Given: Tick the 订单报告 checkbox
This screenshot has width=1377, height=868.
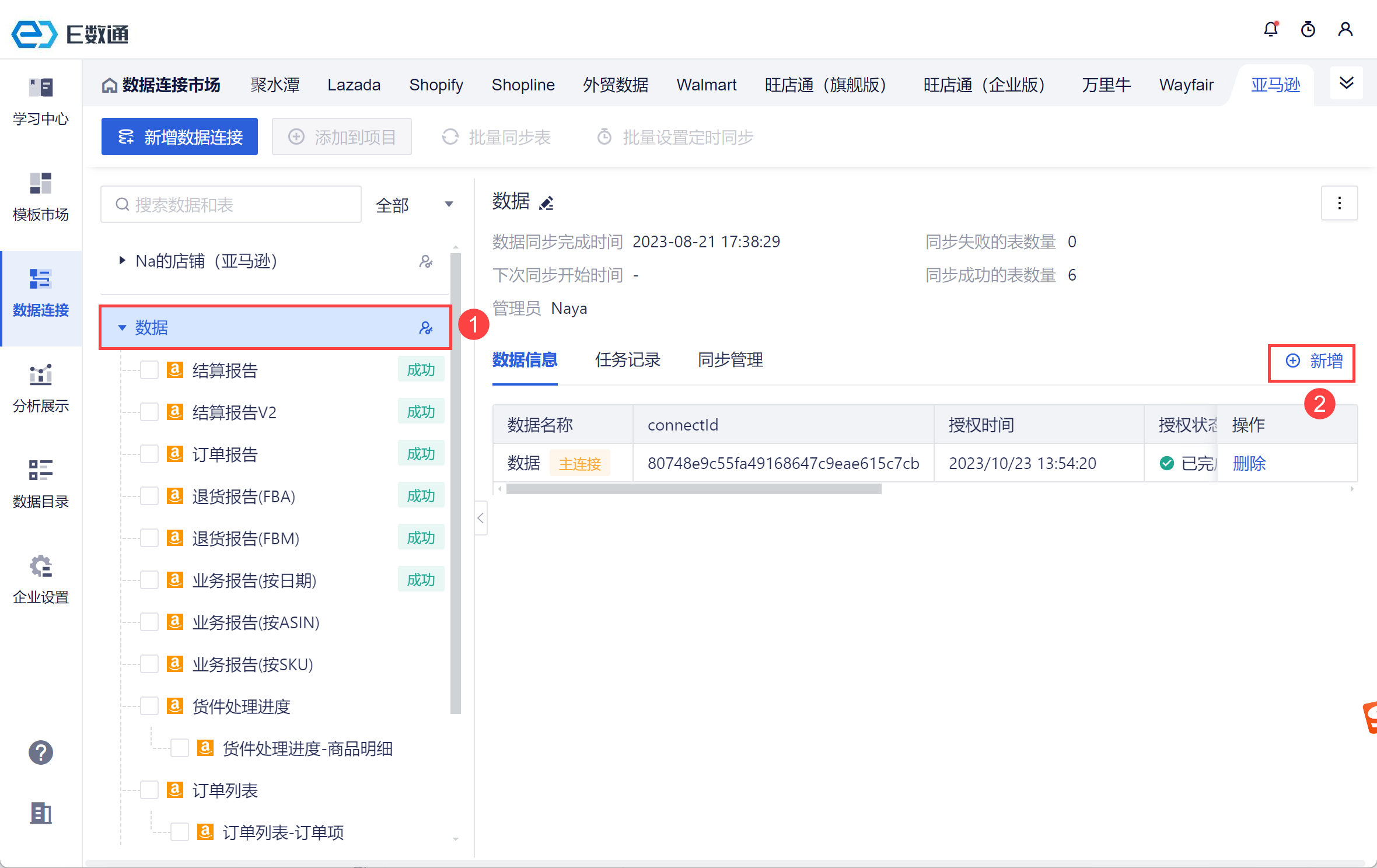Looking at the screenshot, I should click(x=149, y=454).
